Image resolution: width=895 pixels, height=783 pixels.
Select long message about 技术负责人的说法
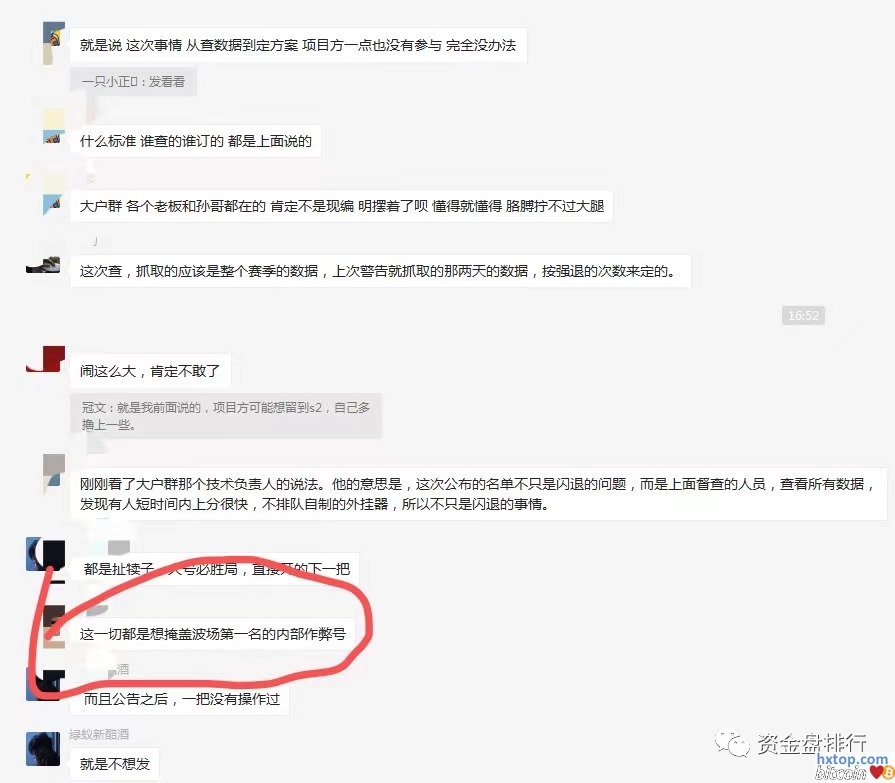click(478, 494)
